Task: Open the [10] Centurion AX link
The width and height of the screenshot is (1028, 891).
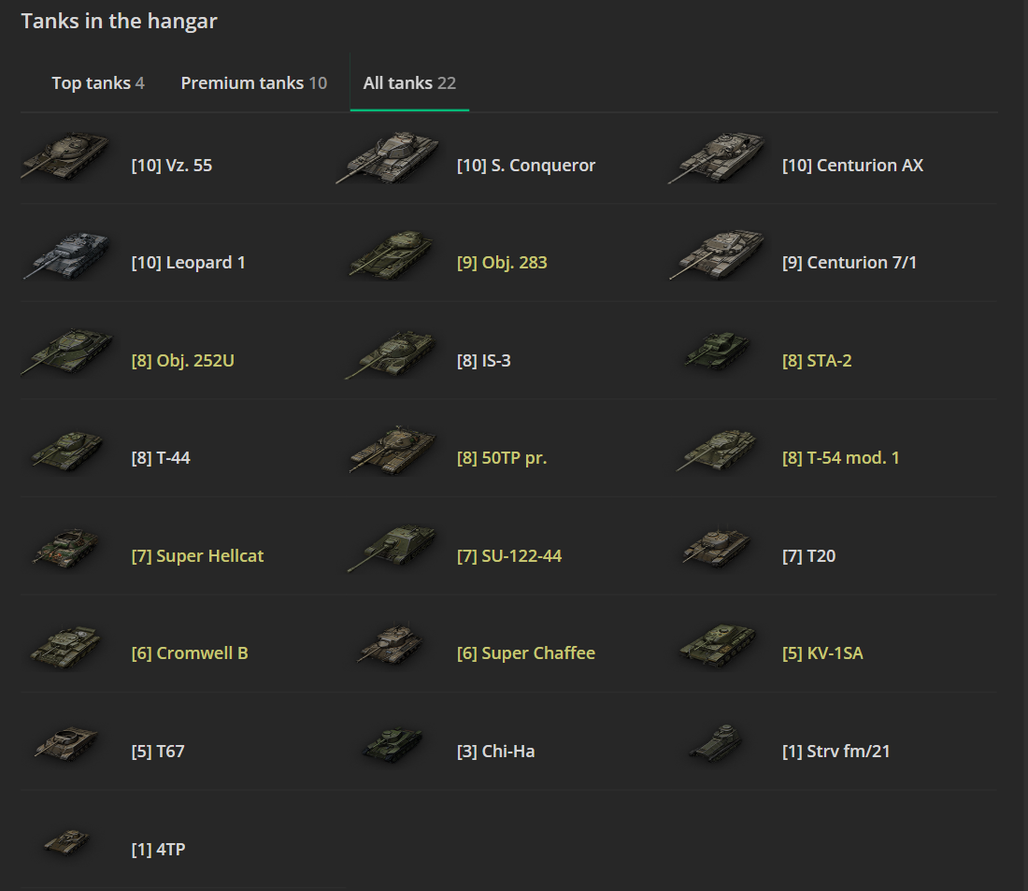Action: click(x=852, y=165)
